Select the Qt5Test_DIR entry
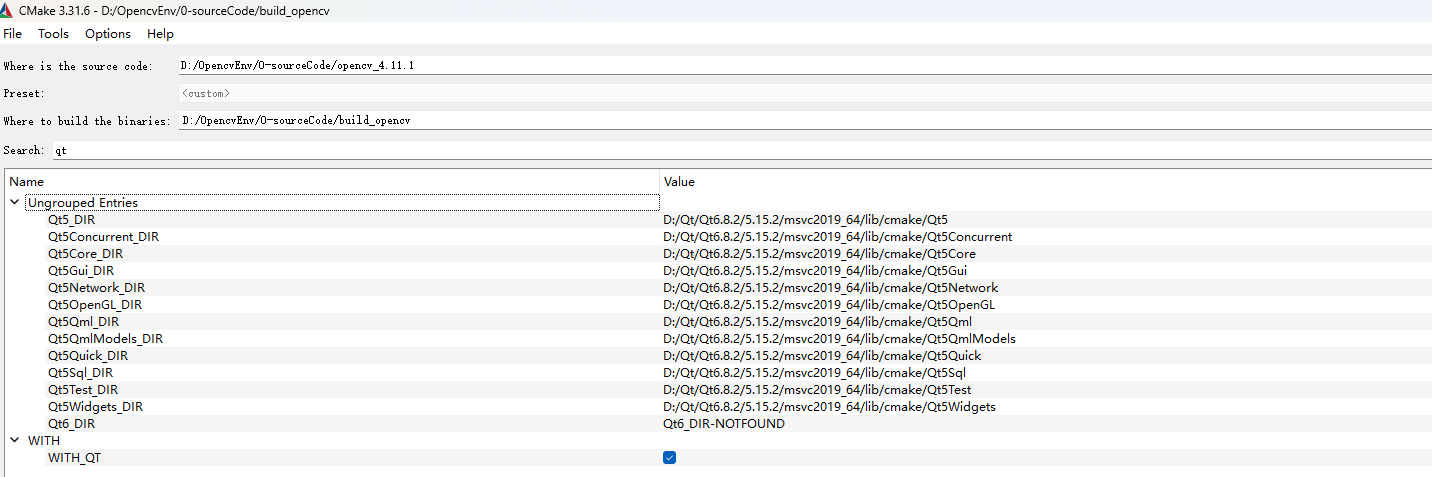This screenshot has height=477, width=1432. pos(83,390)
